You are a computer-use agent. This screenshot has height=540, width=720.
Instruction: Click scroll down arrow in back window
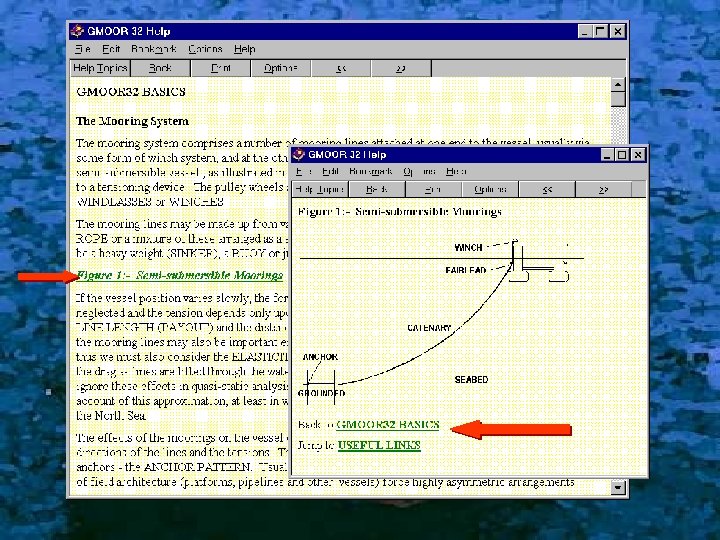[618, 487]
